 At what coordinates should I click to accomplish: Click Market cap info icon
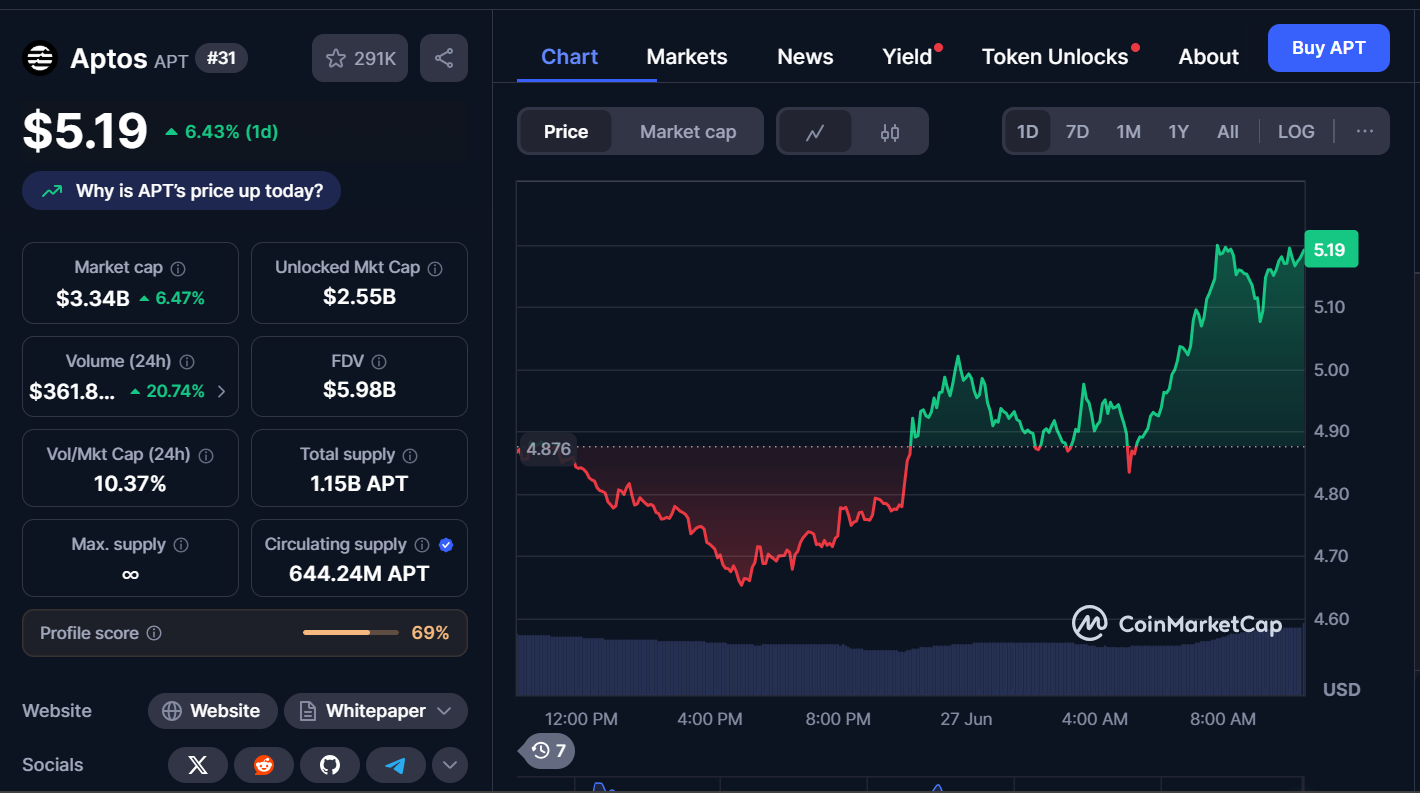coord(178,268)
